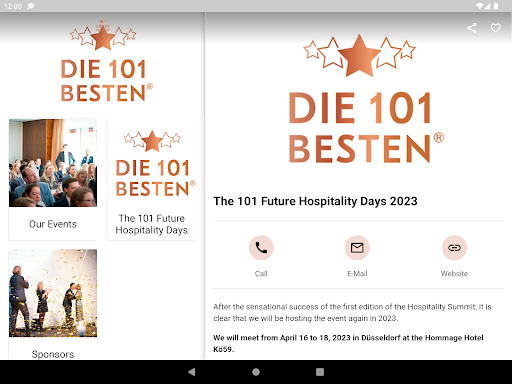Click the paragraph starting After the sensational success

[352, 312]
